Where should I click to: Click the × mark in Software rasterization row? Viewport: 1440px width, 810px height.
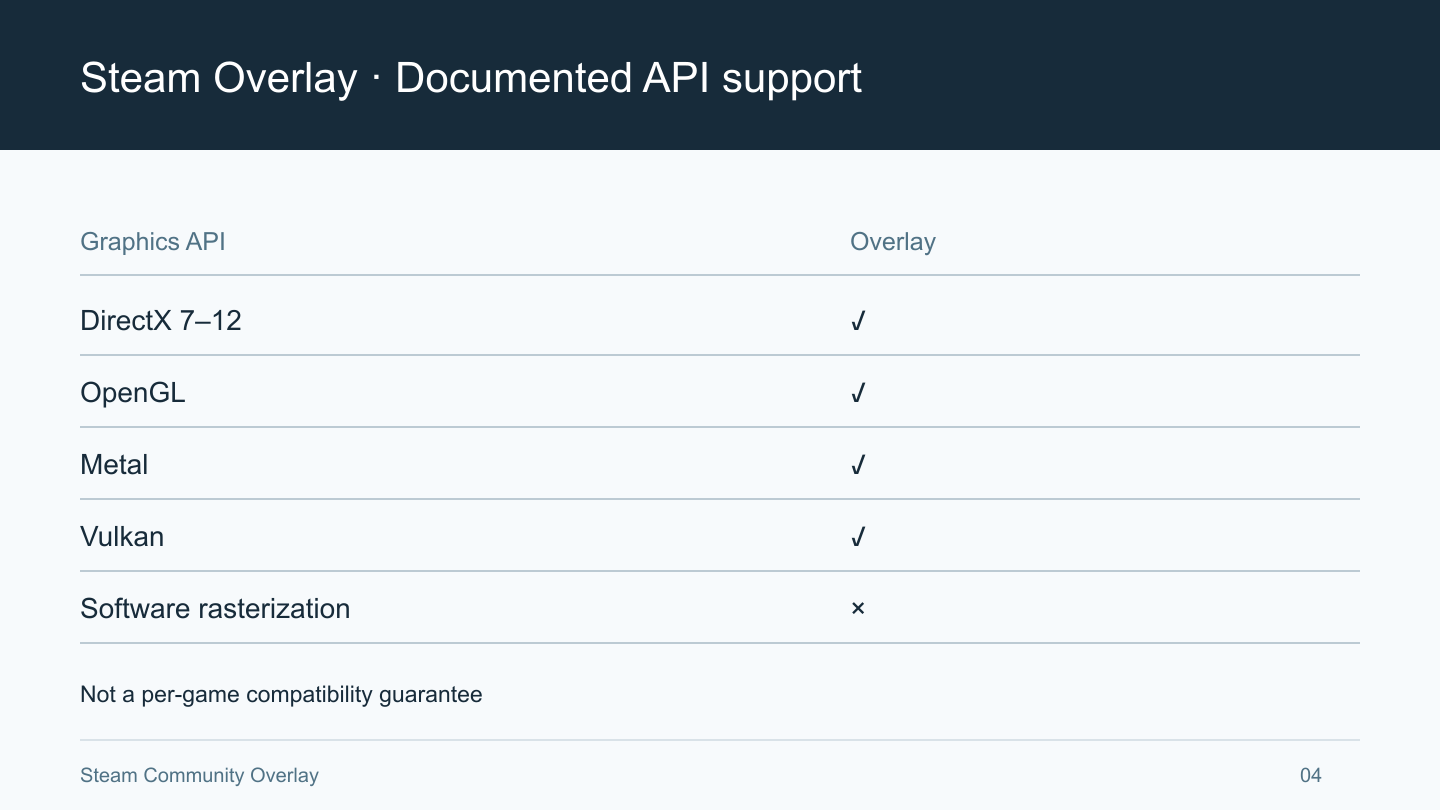tap(858, 608)
